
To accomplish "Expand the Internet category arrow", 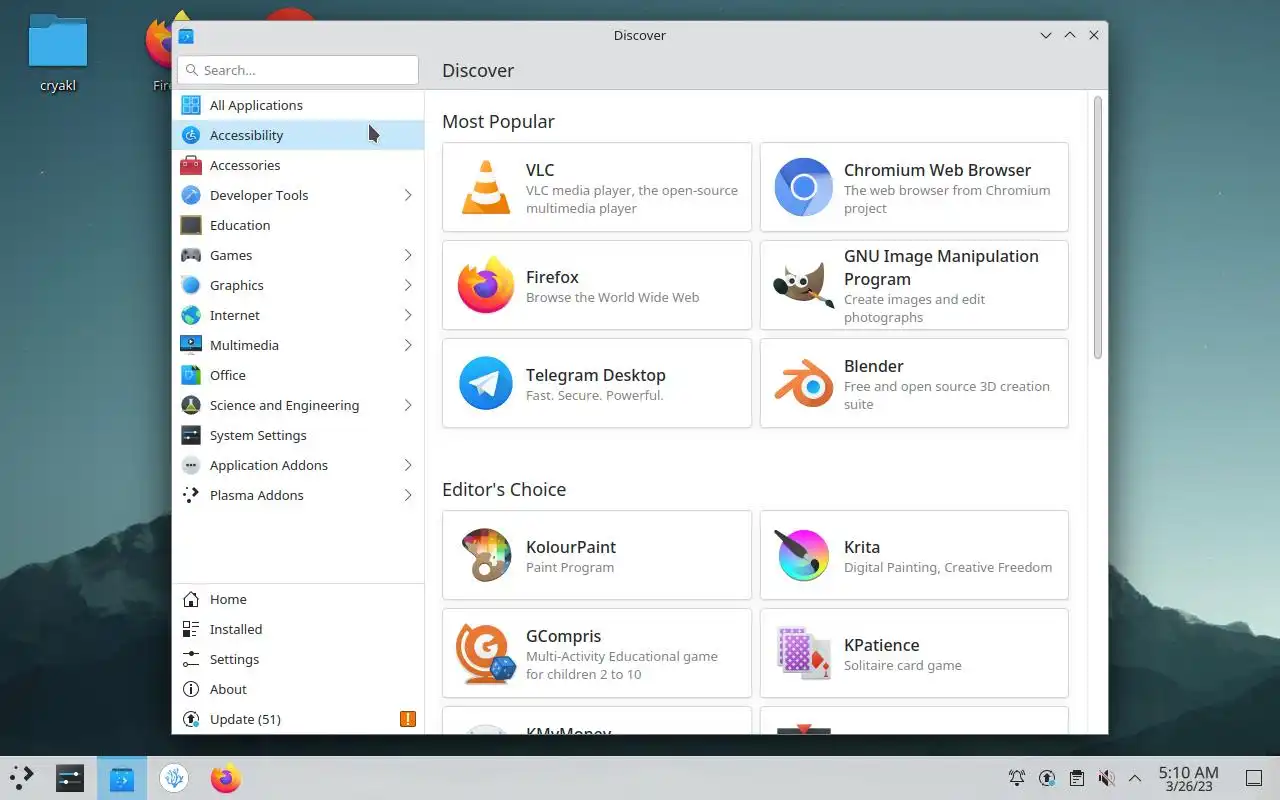I will coord(408,315).
